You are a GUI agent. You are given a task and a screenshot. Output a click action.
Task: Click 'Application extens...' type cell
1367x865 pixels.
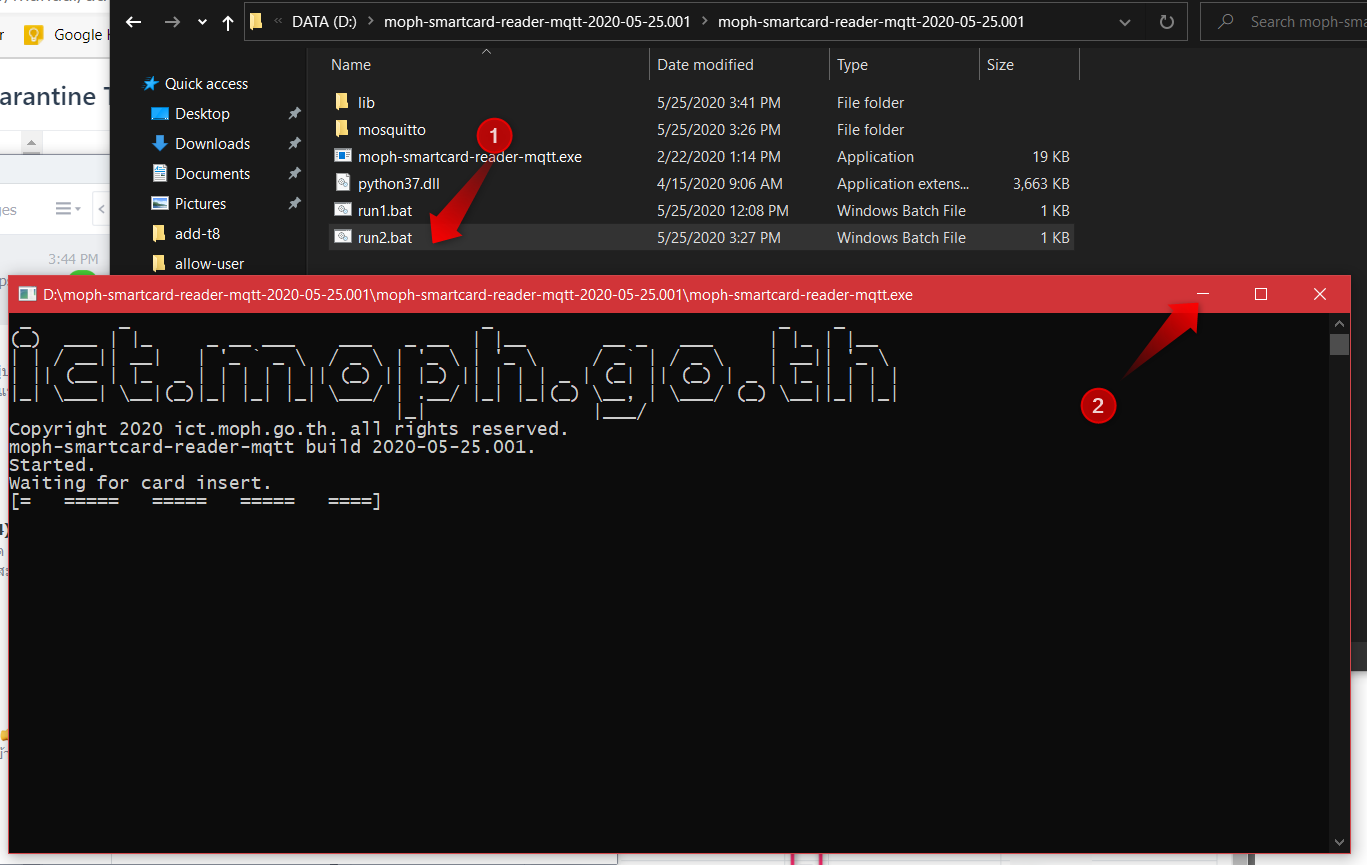pyautogui.click(x=903, y=184)
